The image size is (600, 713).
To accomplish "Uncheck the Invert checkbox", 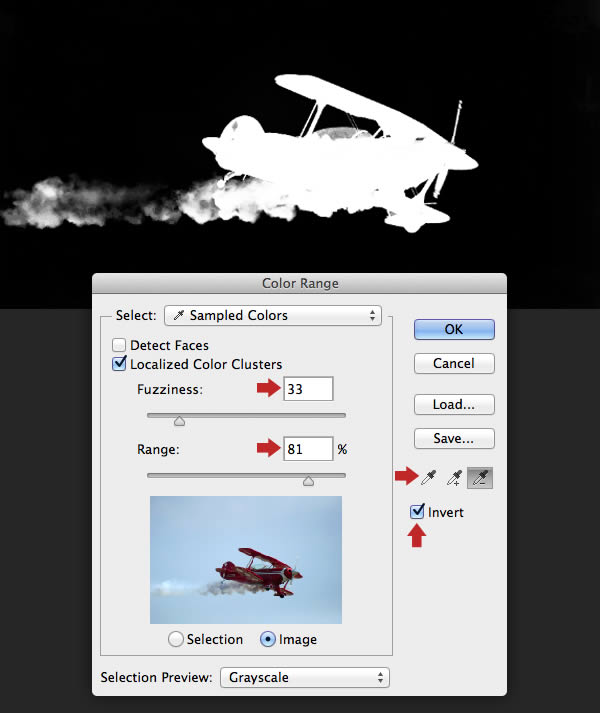I will [417, 512].
